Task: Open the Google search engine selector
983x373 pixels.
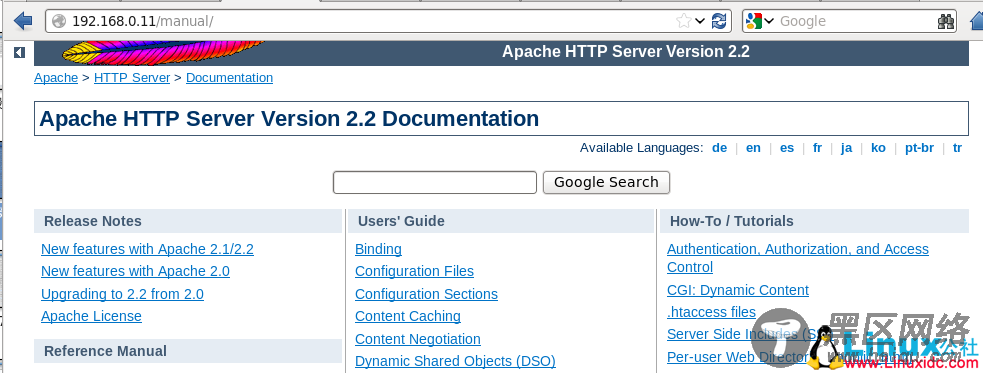Action: pos(759,21)
